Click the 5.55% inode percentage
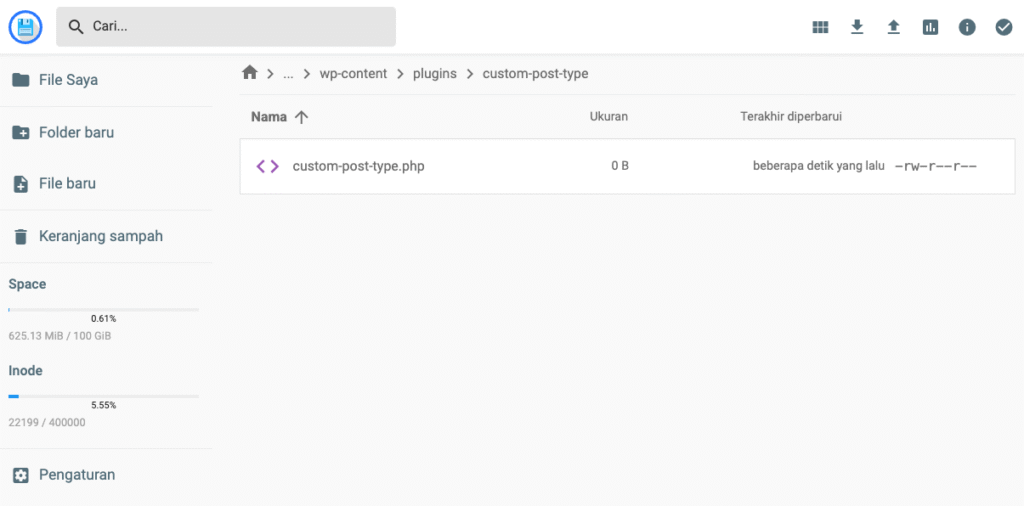This screenshot has width=1024, height=506. click(103, 405)
